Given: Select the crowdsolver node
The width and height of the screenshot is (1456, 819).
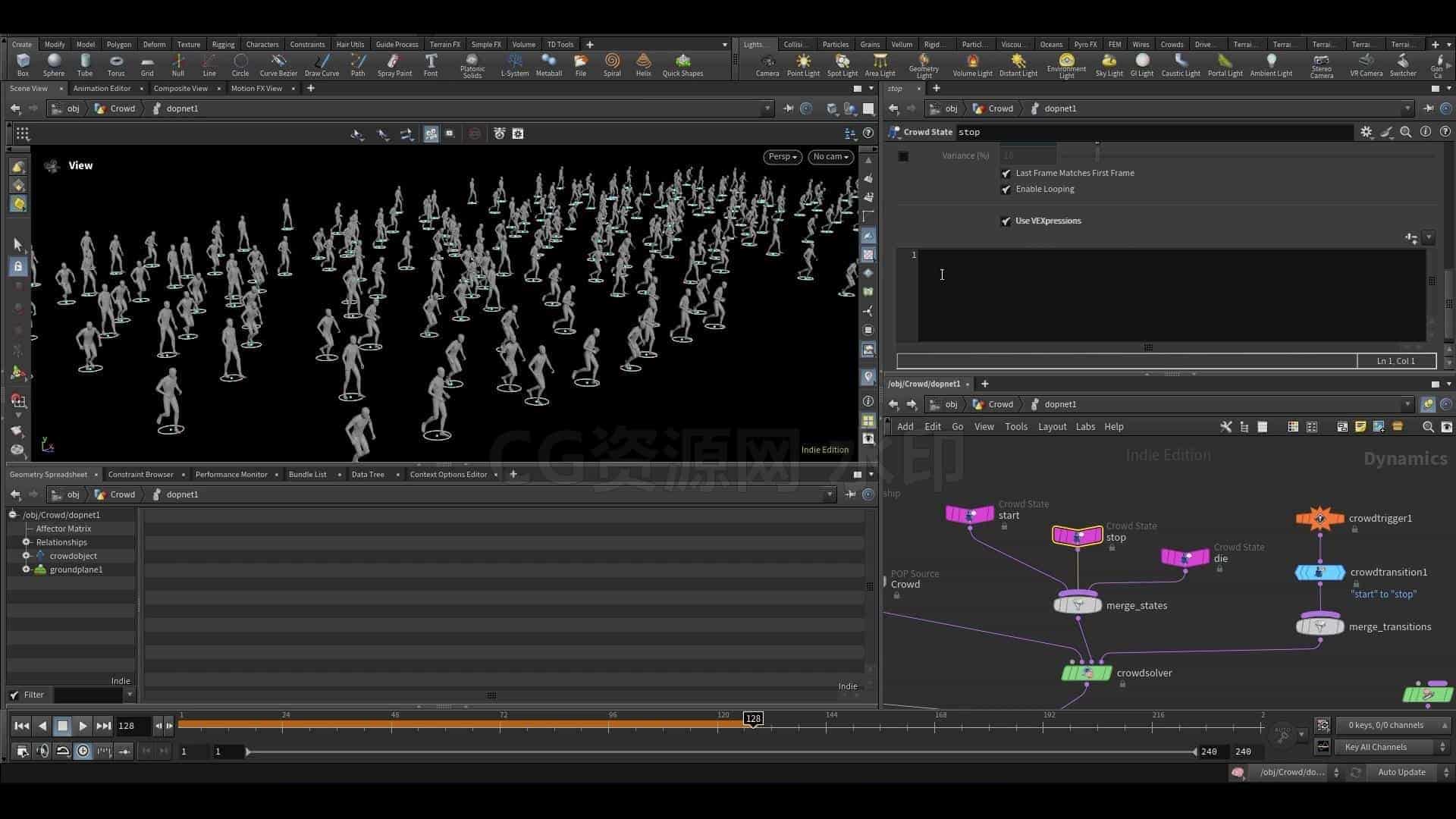Looking at the screenshot, I should (1087, 673).
